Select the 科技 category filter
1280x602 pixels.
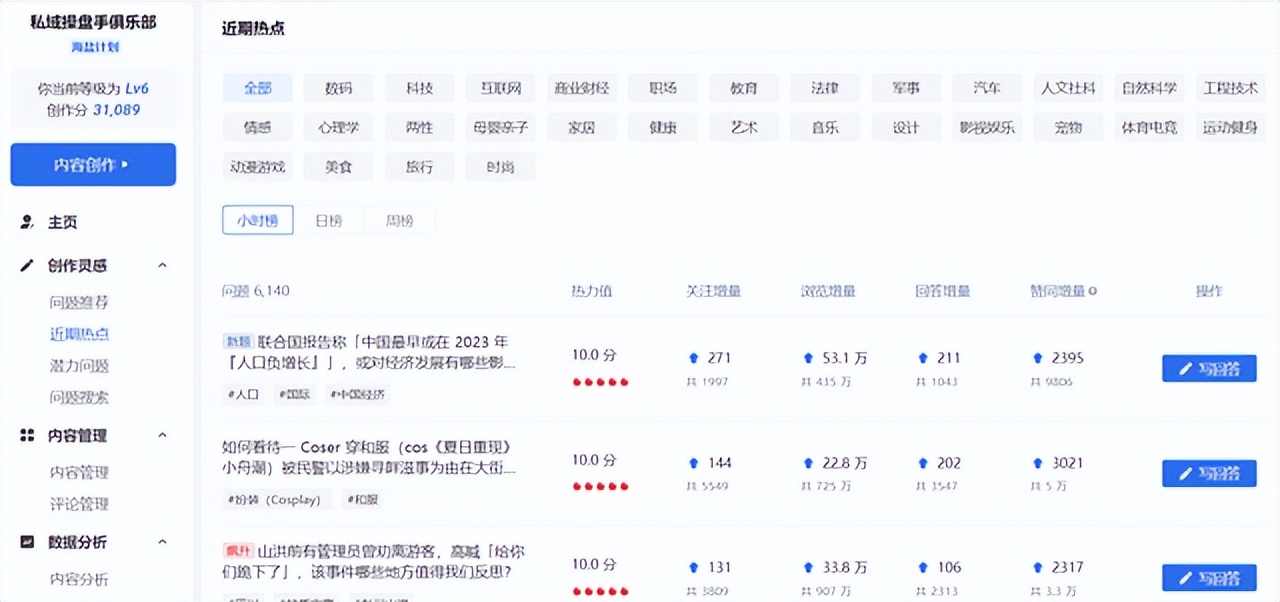[x=420, y=88]
